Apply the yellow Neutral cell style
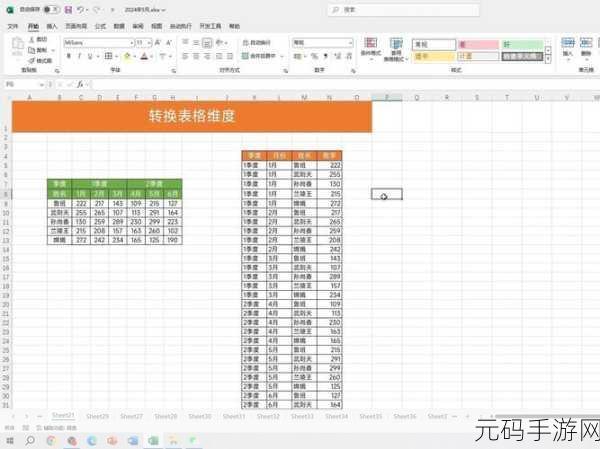This screenshot has width=600, height=449. 434,56
